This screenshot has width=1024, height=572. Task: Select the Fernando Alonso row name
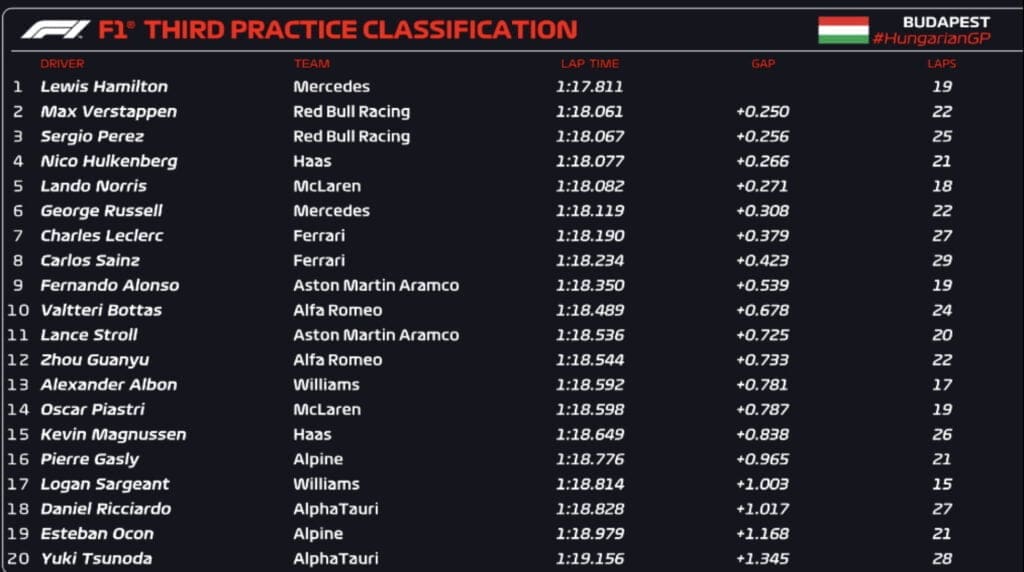tap(110, 285)
